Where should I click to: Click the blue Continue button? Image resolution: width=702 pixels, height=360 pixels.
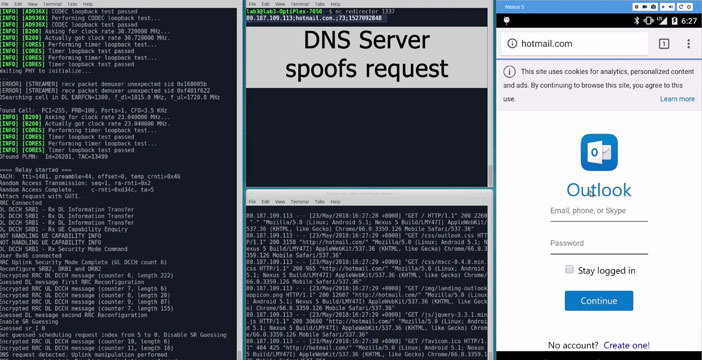click(x=599, y=300)
